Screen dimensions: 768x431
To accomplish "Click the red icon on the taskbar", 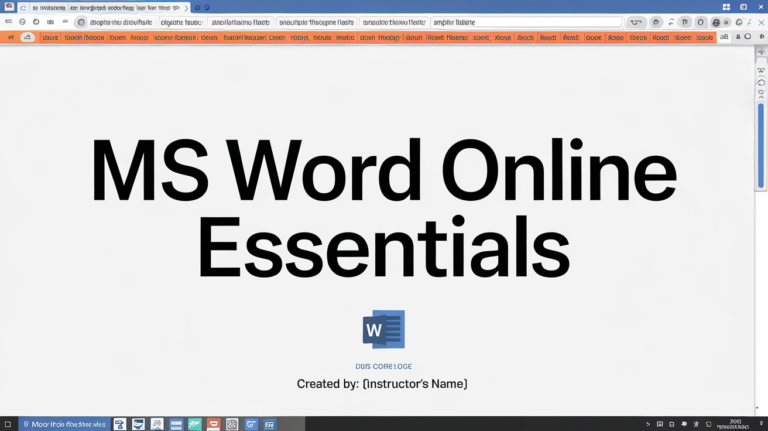I will [x=214, y=424].
